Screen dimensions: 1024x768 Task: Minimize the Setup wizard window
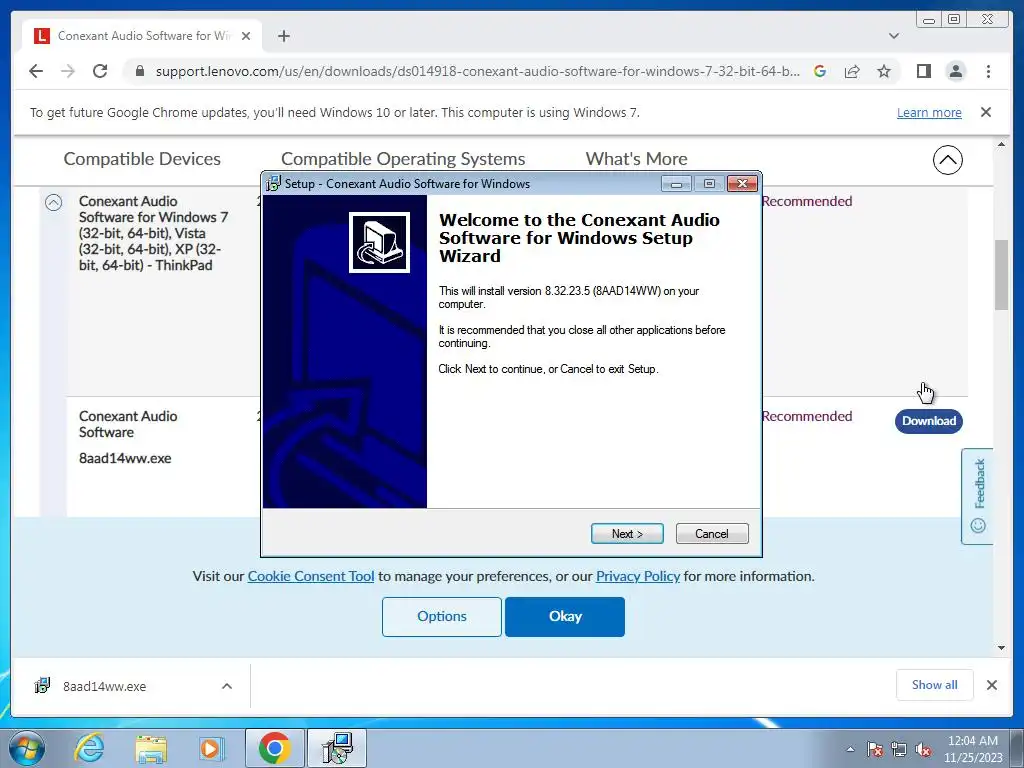point(676,184)
